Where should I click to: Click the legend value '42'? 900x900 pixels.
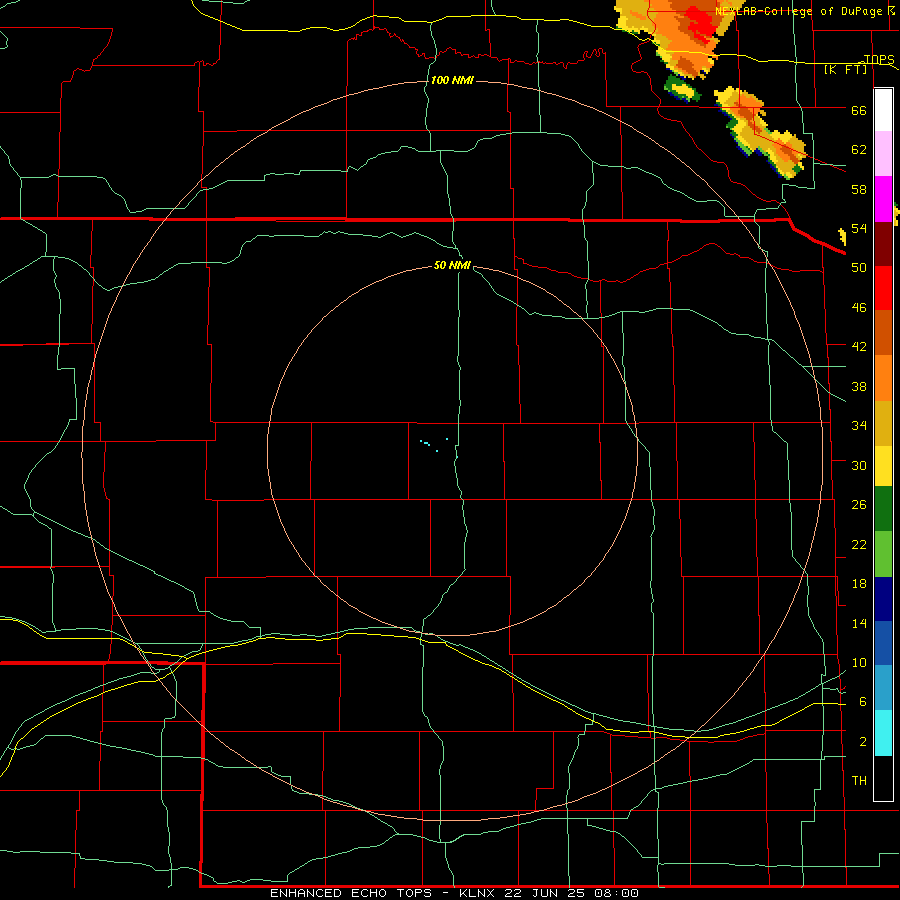coord(859,347)
